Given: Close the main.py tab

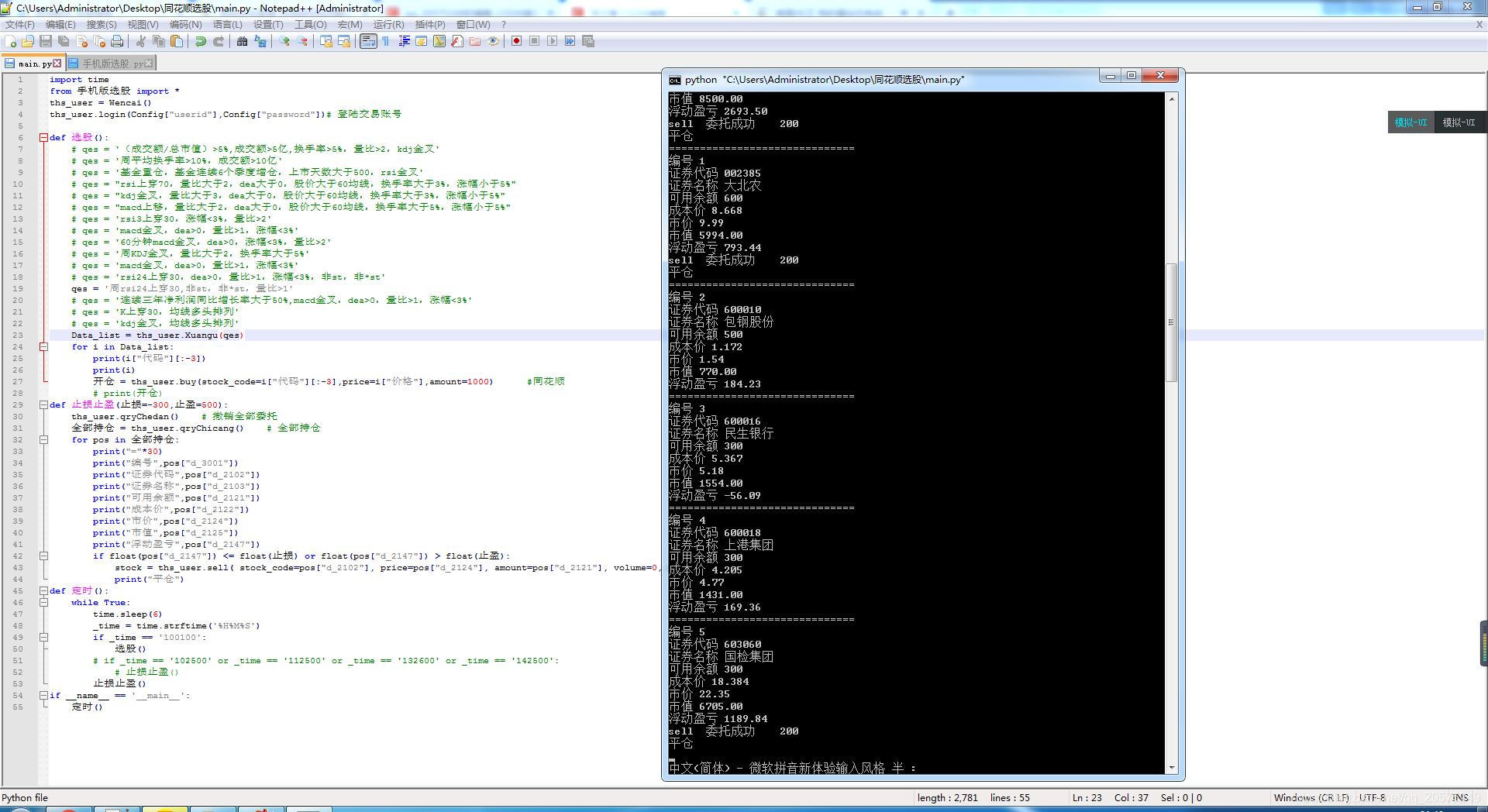Looking at the screenshot, I should click(x=57, y=64).
